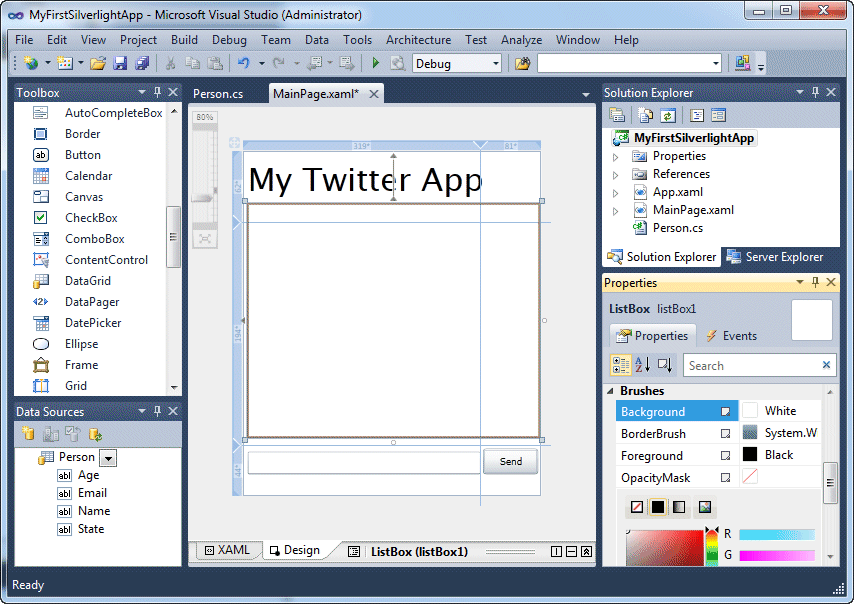Image resolution: width=854 pixels, height=604 pixels.
Task: Click the red color picker gradient area
Action: [664, 547]
